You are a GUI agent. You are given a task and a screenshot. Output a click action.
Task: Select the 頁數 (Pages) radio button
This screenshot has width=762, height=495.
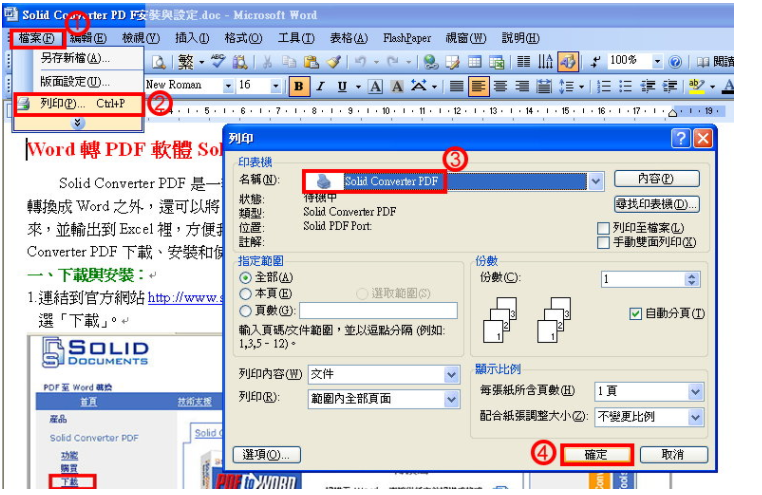245,310
